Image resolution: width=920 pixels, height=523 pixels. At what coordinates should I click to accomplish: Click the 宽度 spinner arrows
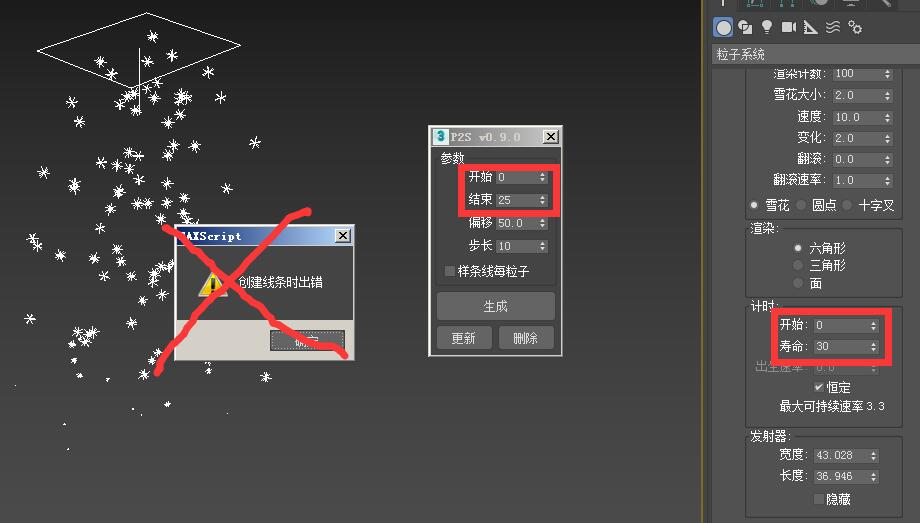pos(874,455)
